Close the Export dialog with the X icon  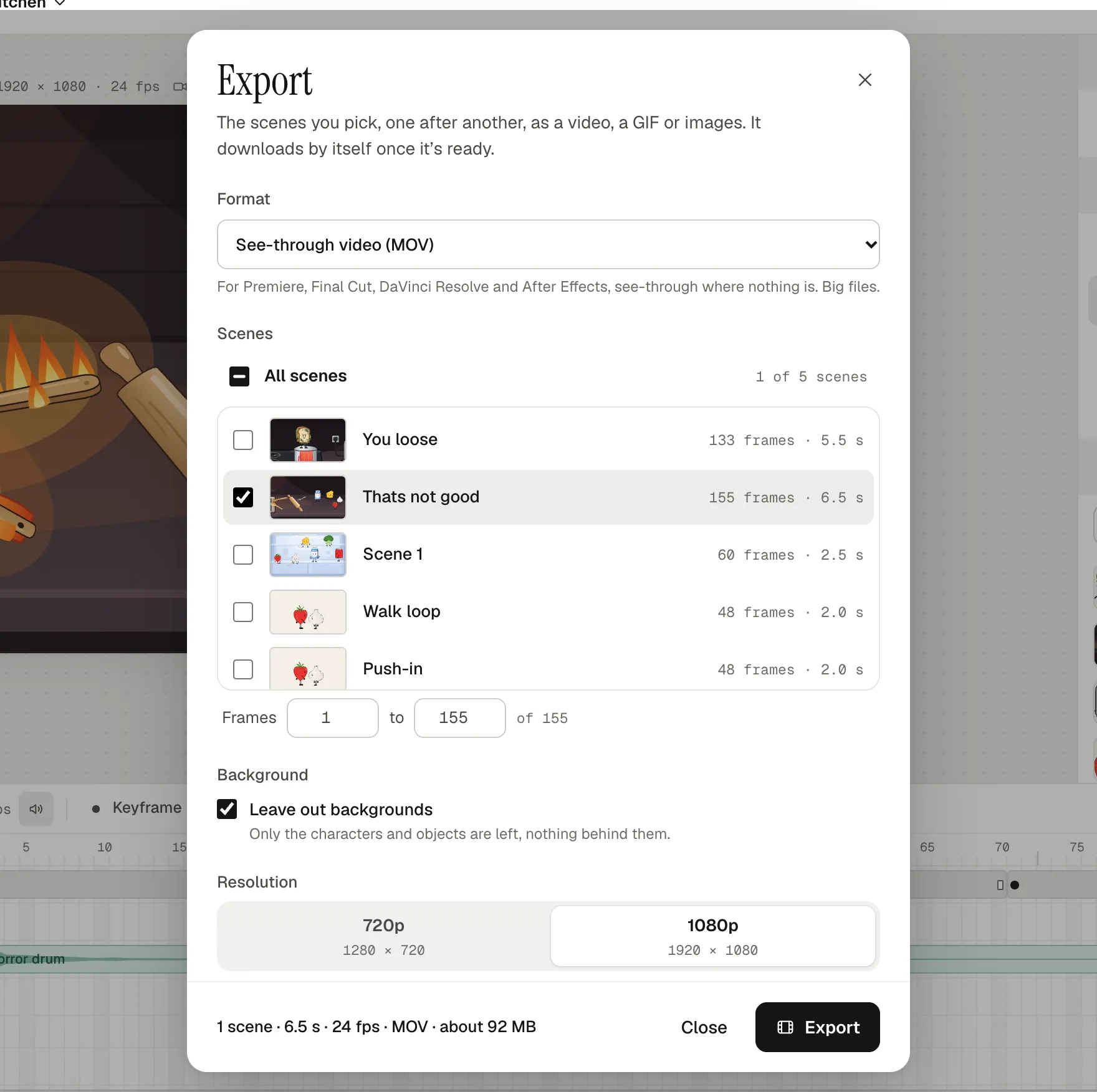(x=865, y=80)
